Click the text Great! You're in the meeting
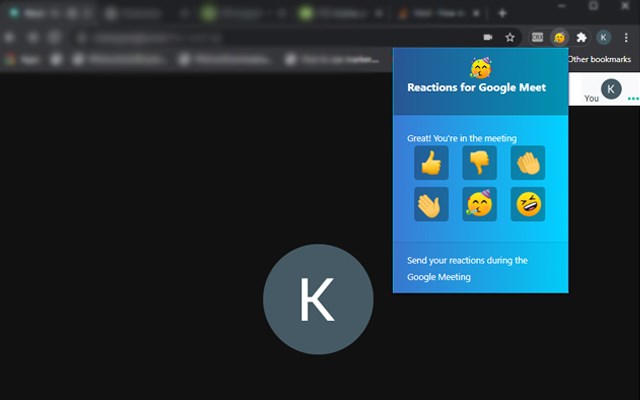This screenshot has height=400, width=640. (462, 138)
